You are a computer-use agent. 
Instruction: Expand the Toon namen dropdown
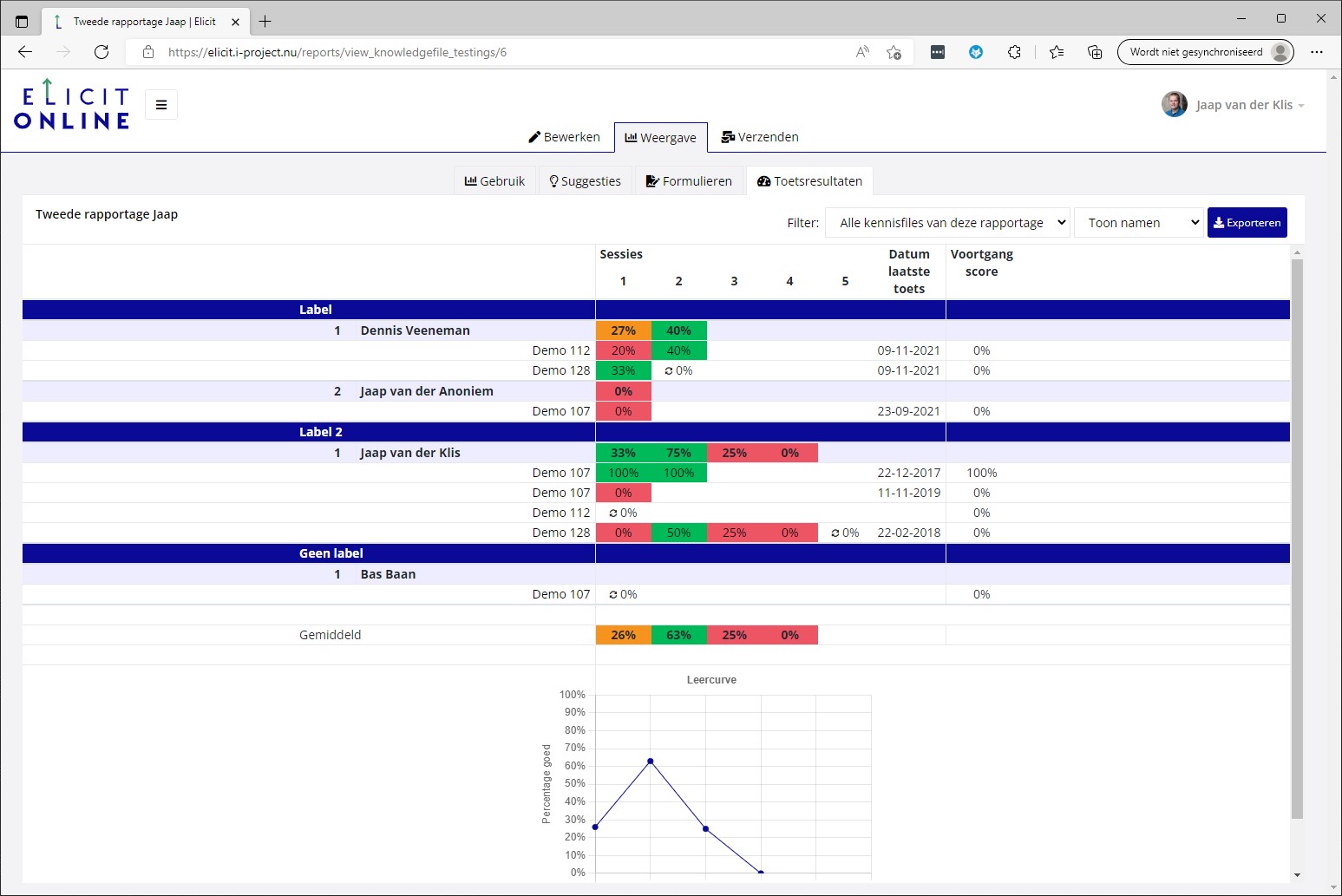point(1140,223)
